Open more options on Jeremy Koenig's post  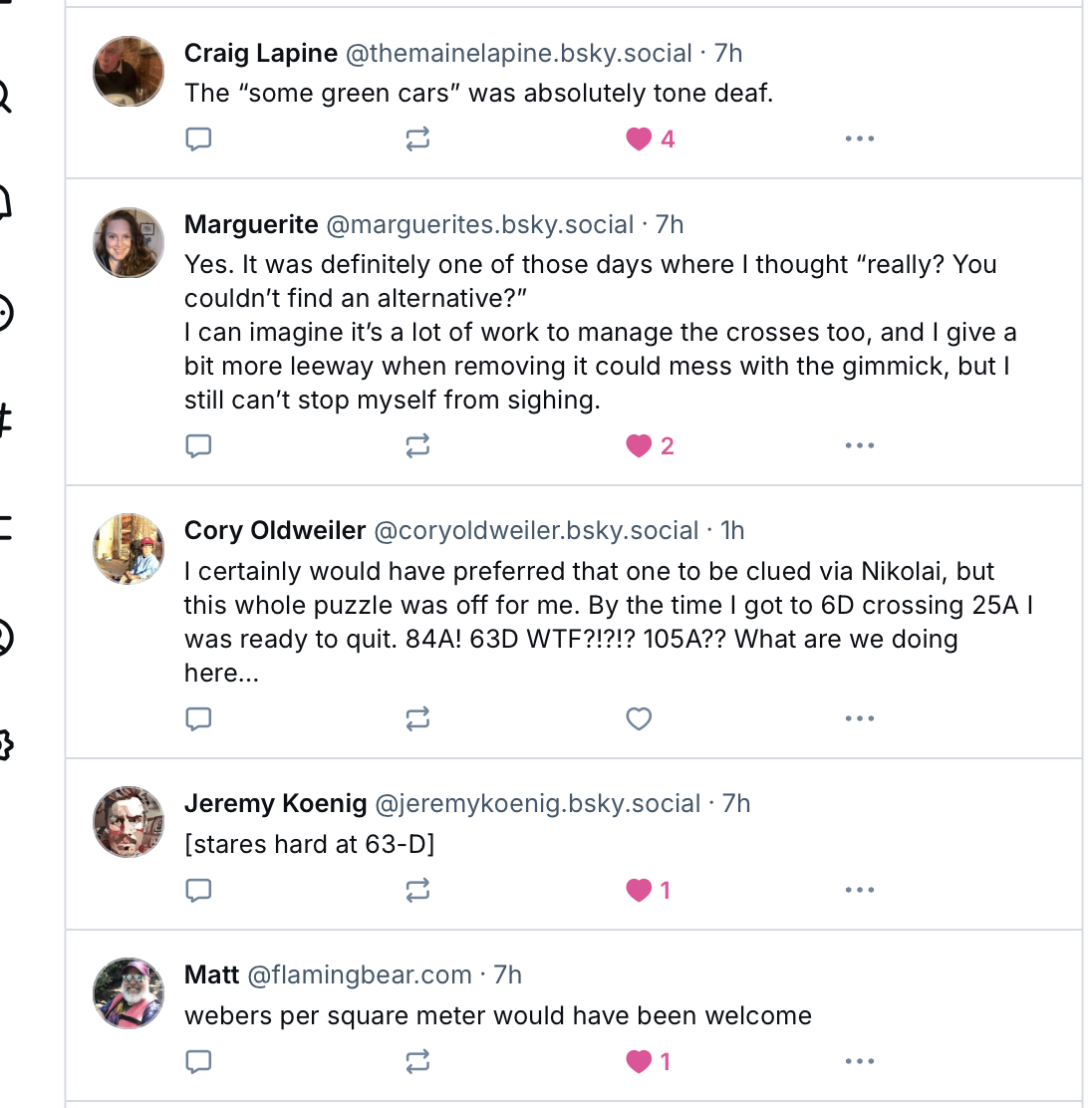click(x=859, y=890)
